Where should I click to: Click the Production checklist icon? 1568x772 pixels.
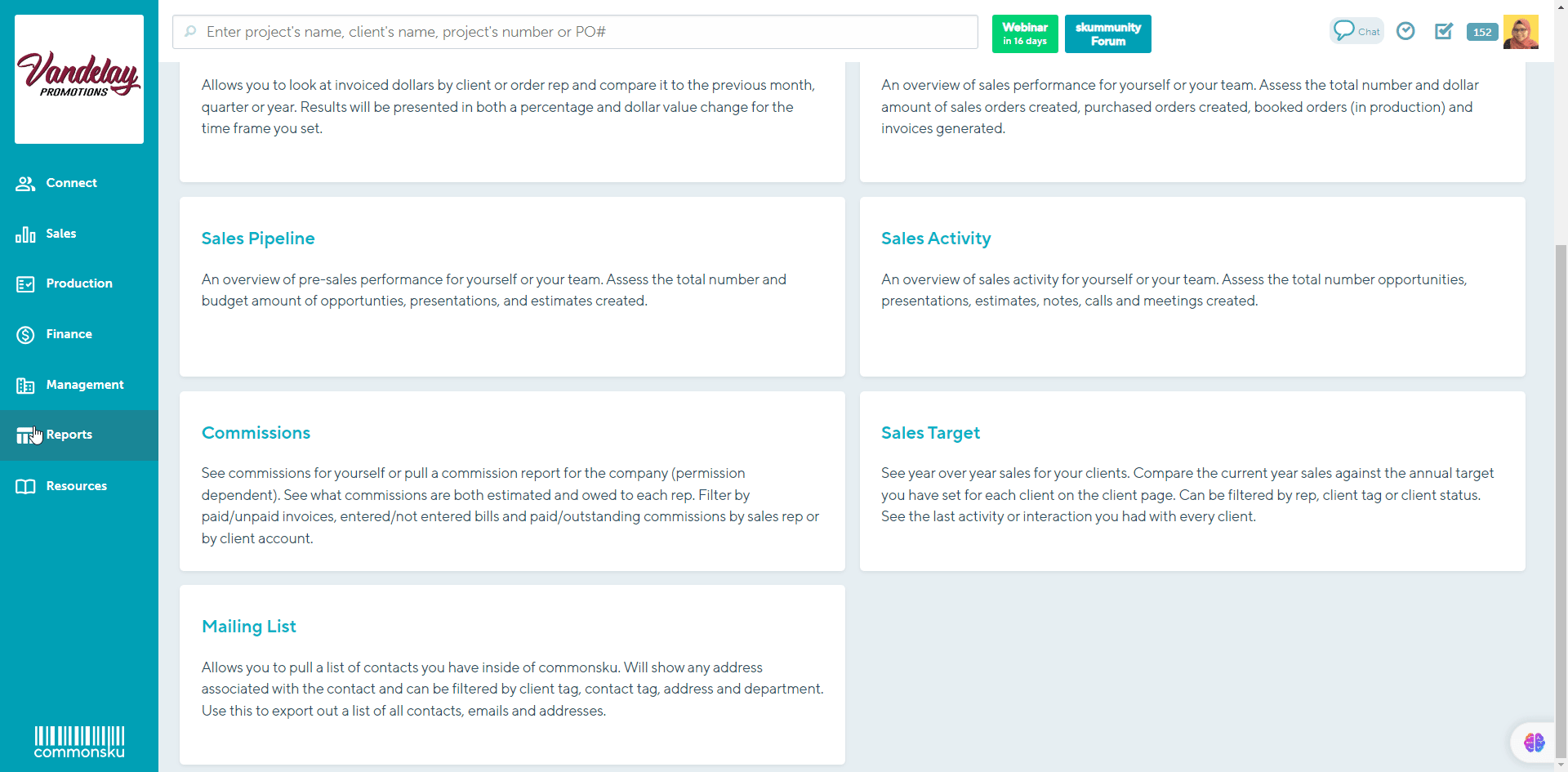25,284
